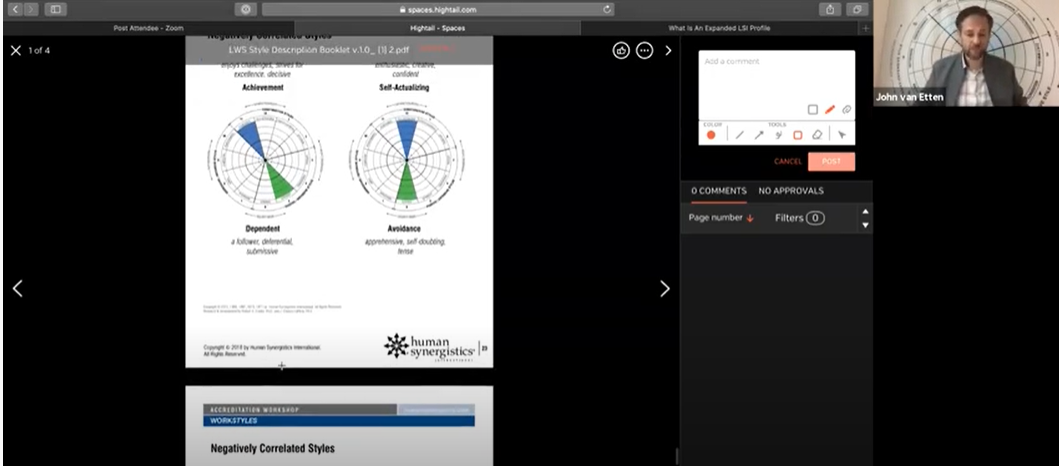Click the 1 of 4 file counter
Image resolution: width=1059 pixels, height=466 pixels.
(39, 51)
